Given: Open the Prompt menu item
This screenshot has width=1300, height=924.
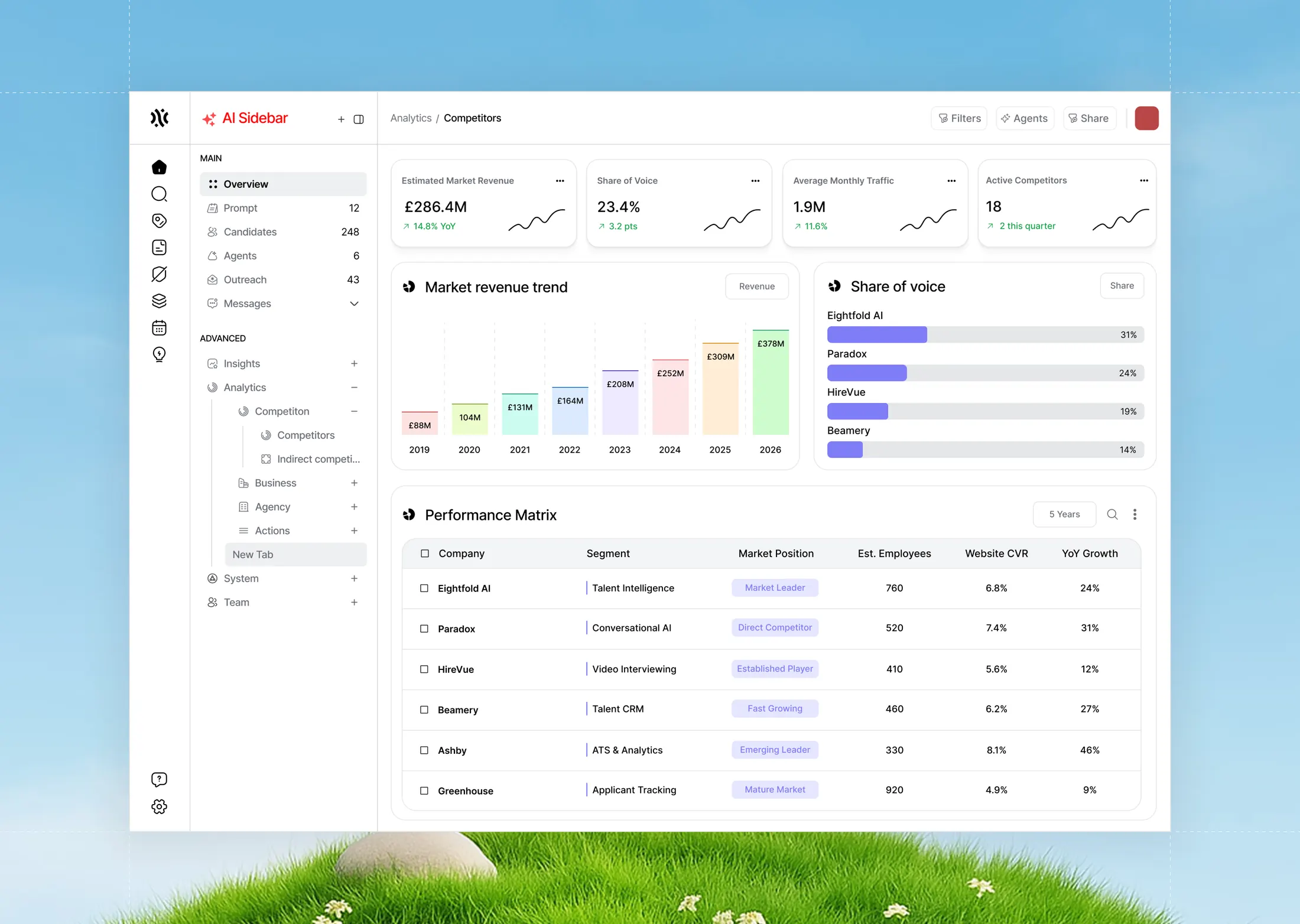Looking at the screenshot, I should pos(283,208).
